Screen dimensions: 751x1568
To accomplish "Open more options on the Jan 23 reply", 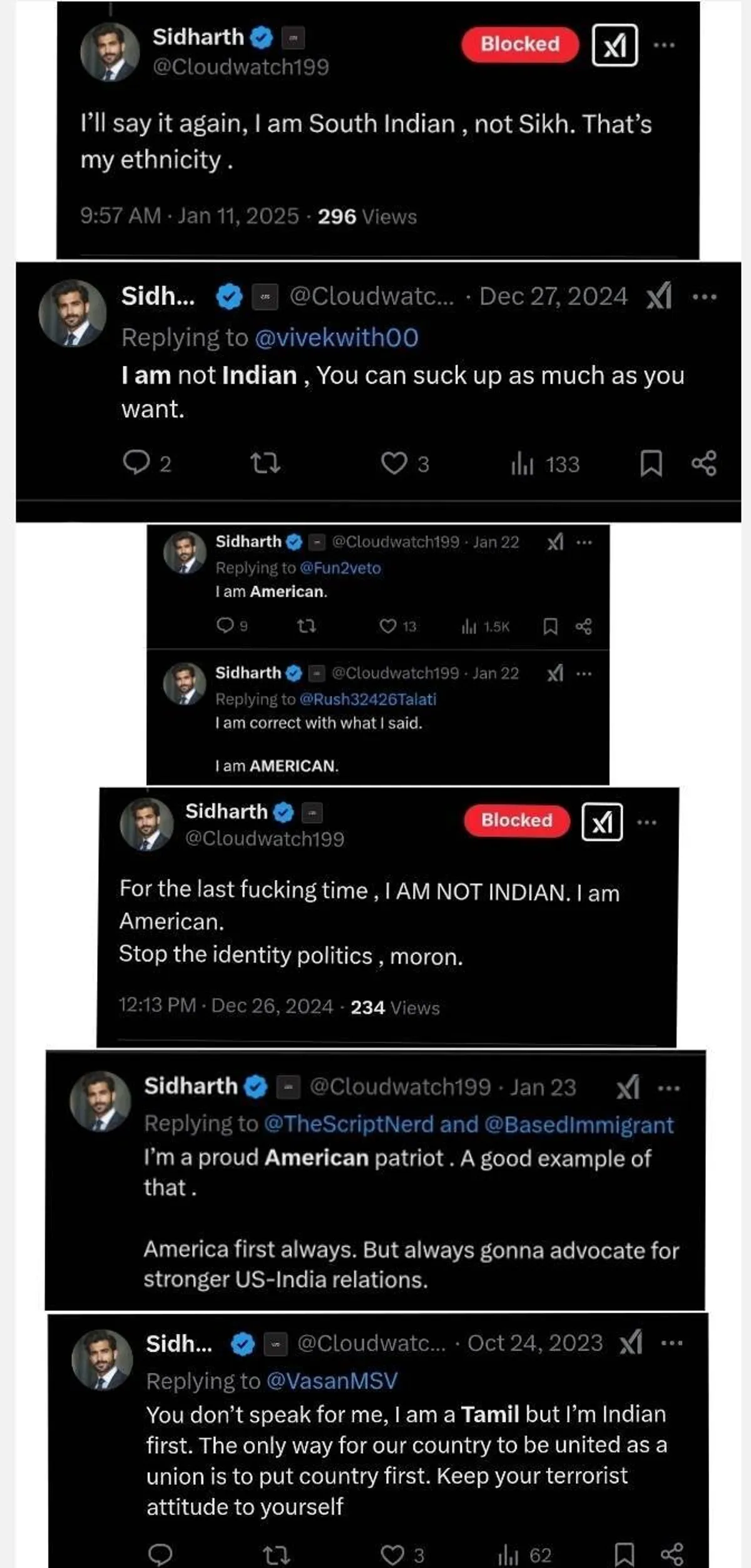I will click(x=669, y=1089).
